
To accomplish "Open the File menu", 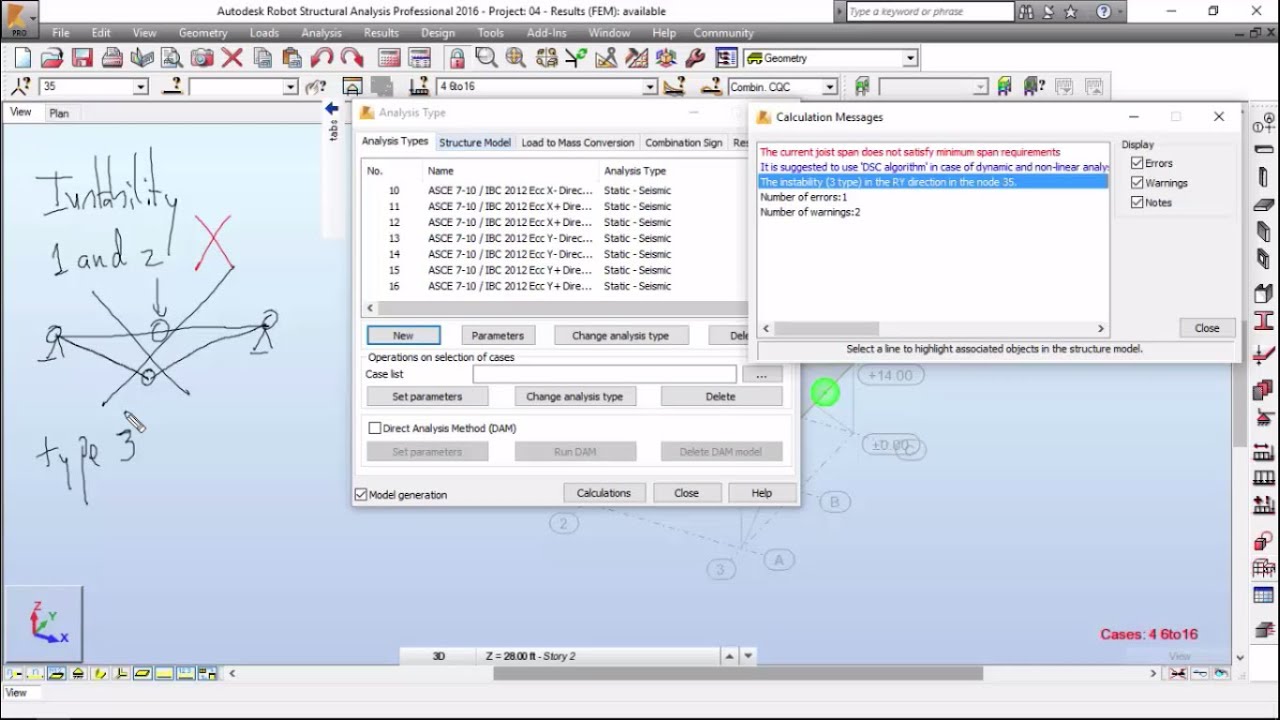I will [x=60, y=33].
